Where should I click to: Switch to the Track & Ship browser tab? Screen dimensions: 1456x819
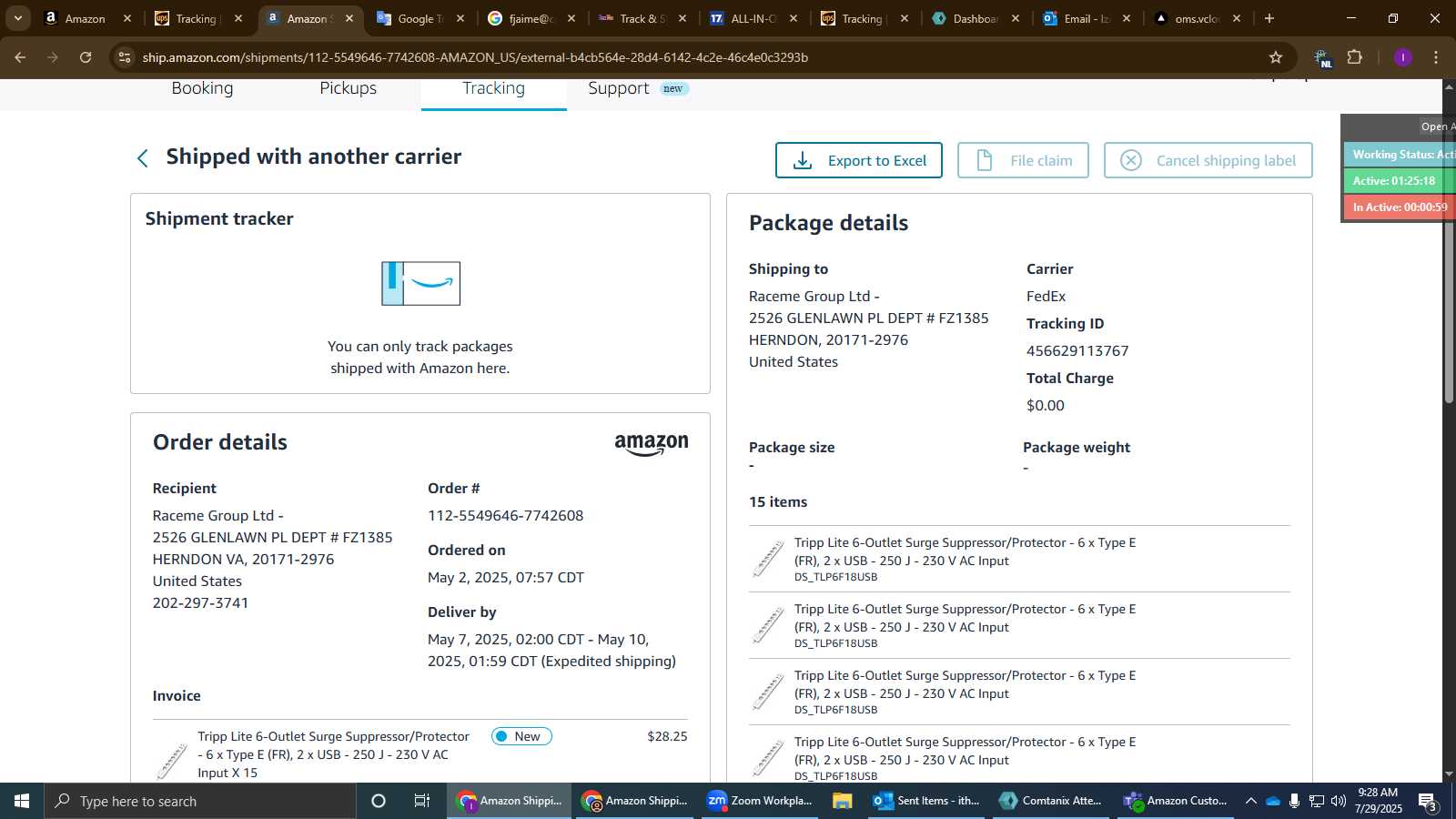point(643,18)
